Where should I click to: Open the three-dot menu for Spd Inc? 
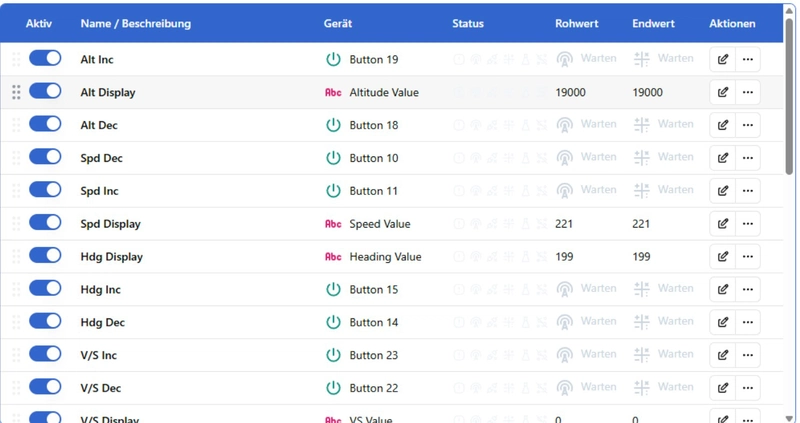[x=748, y=191]
